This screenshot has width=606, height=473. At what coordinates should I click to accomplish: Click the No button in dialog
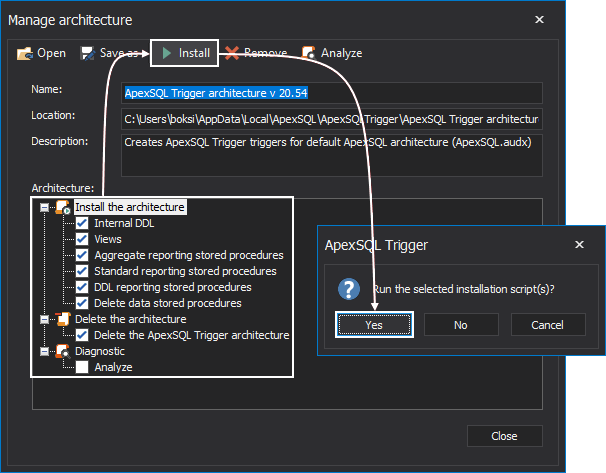point(461,325)
